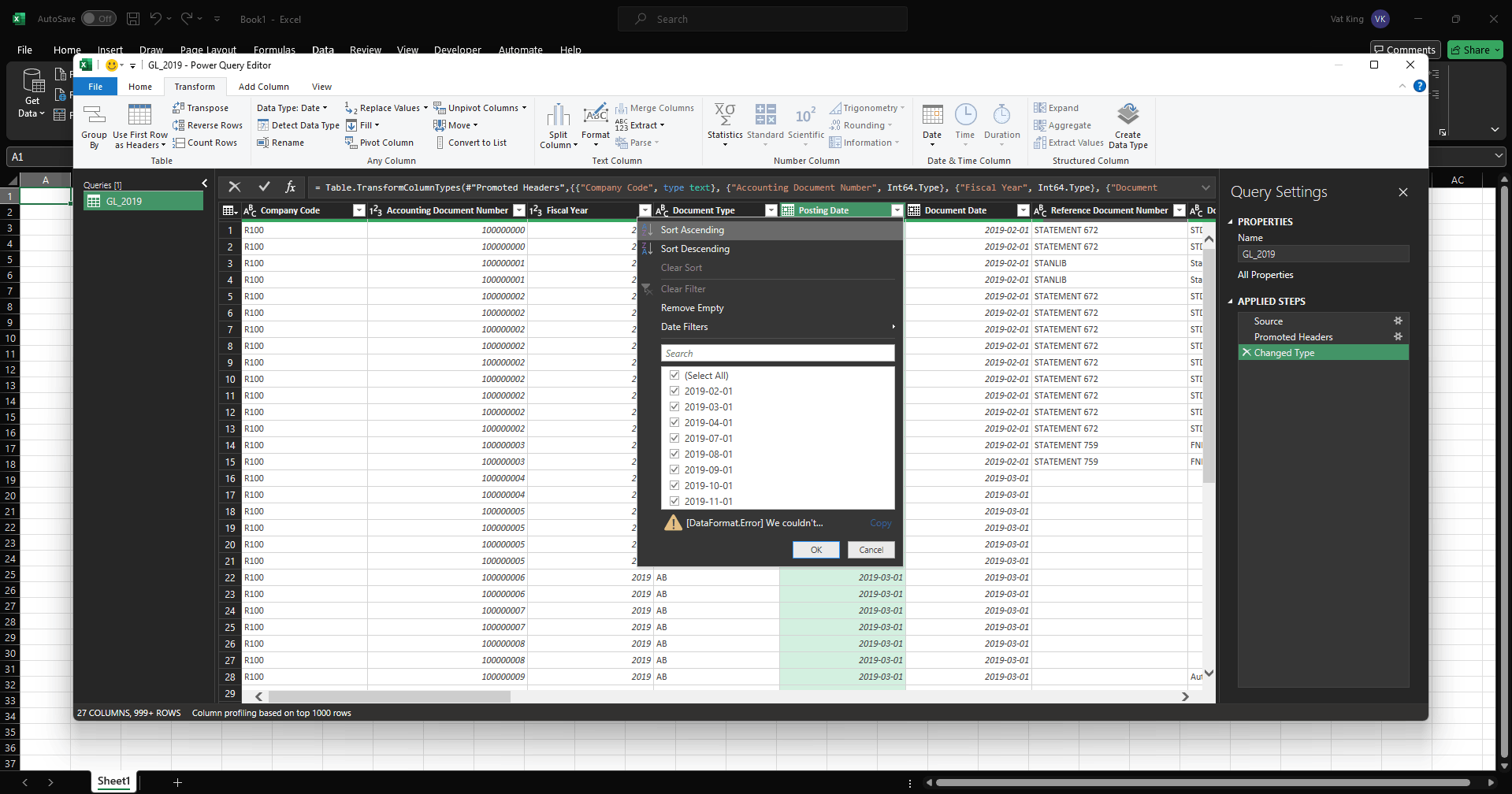Click Share button in Excel window
Viewport: 1512px width, 794px height.
point(1475,50)
